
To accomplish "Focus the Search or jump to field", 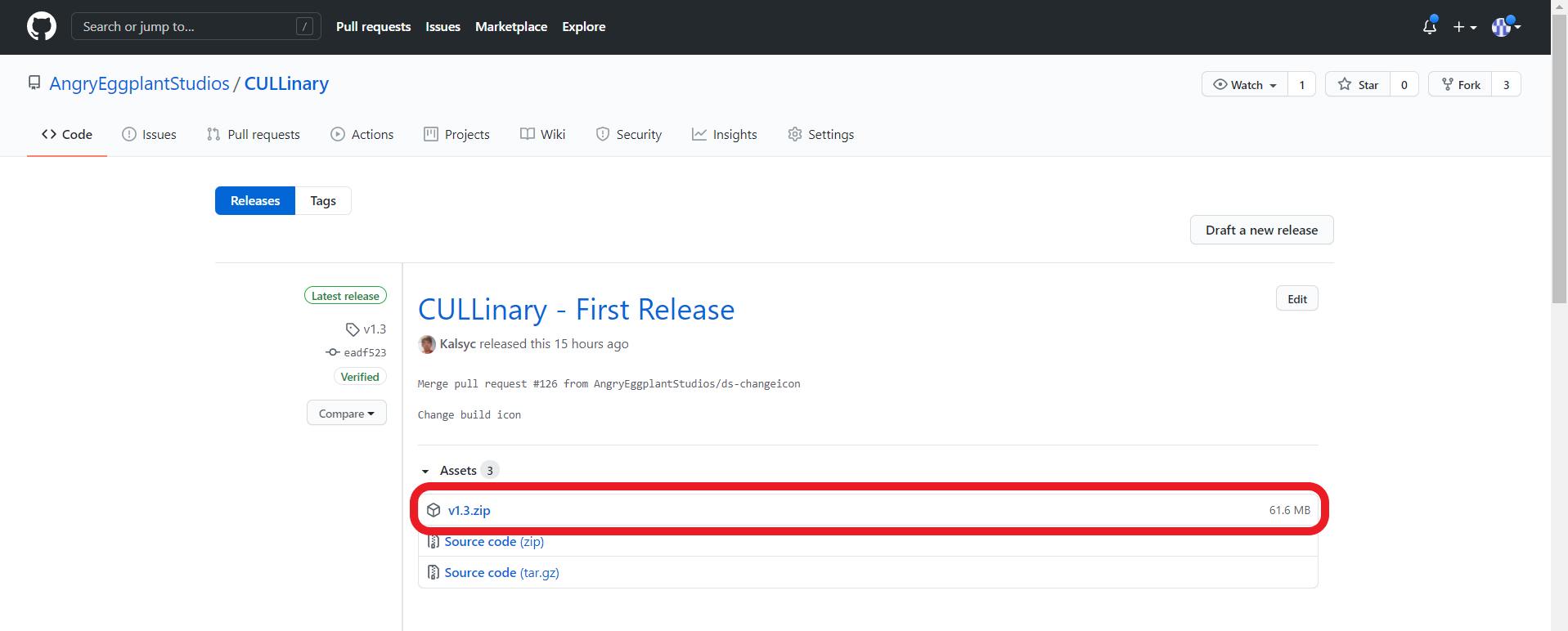I will (196, 26).
